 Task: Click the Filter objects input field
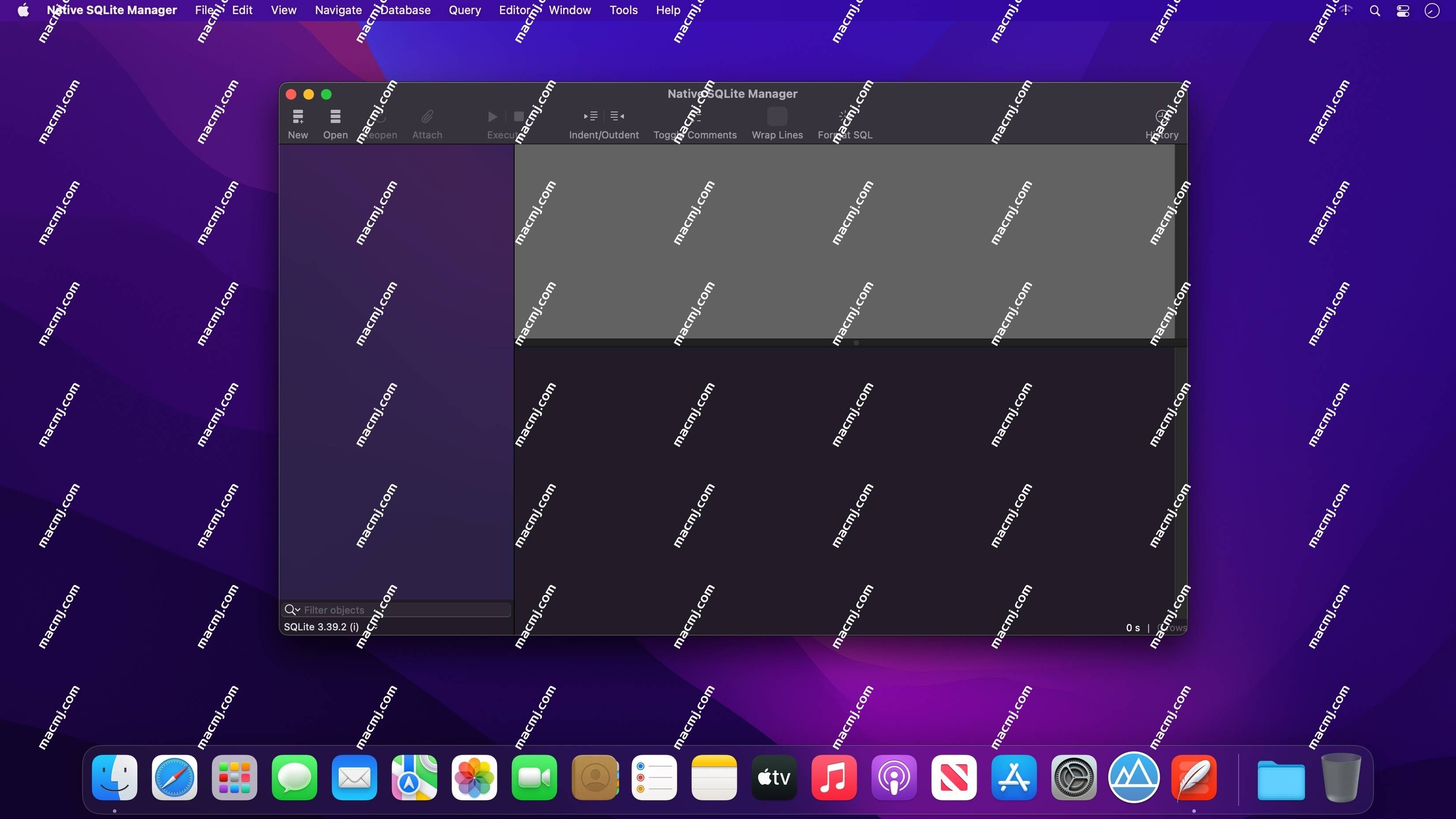pyautogui.click(x=395, y=609)
